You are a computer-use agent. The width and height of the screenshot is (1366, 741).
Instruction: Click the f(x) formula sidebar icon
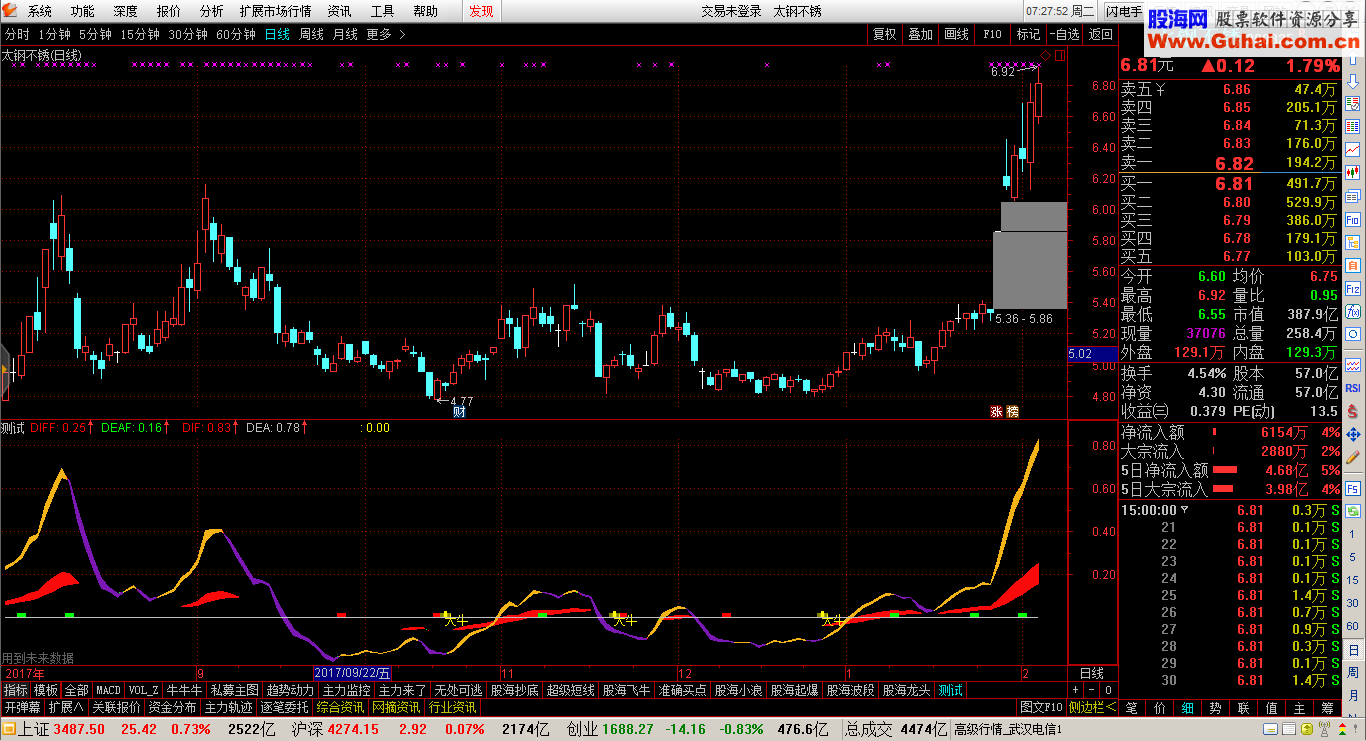1352,312
